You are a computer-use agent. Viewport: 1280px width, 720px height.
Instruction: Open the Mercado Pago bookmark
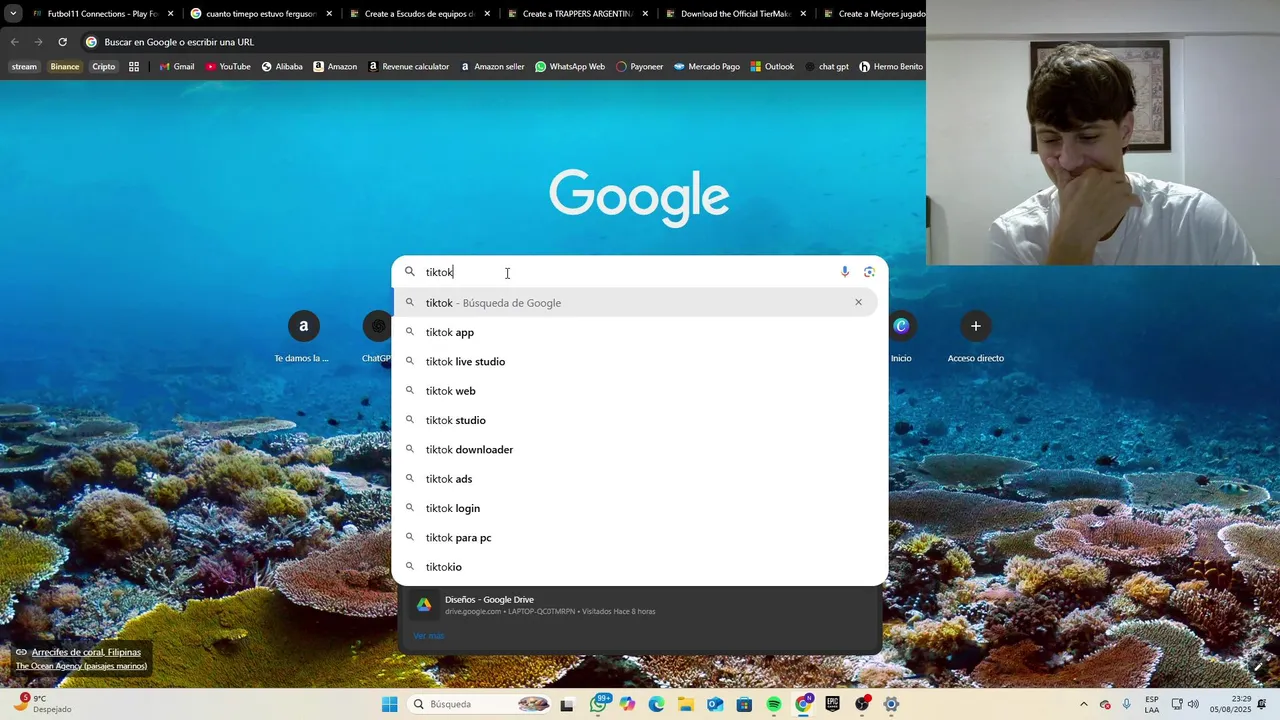tap(707, 67)
